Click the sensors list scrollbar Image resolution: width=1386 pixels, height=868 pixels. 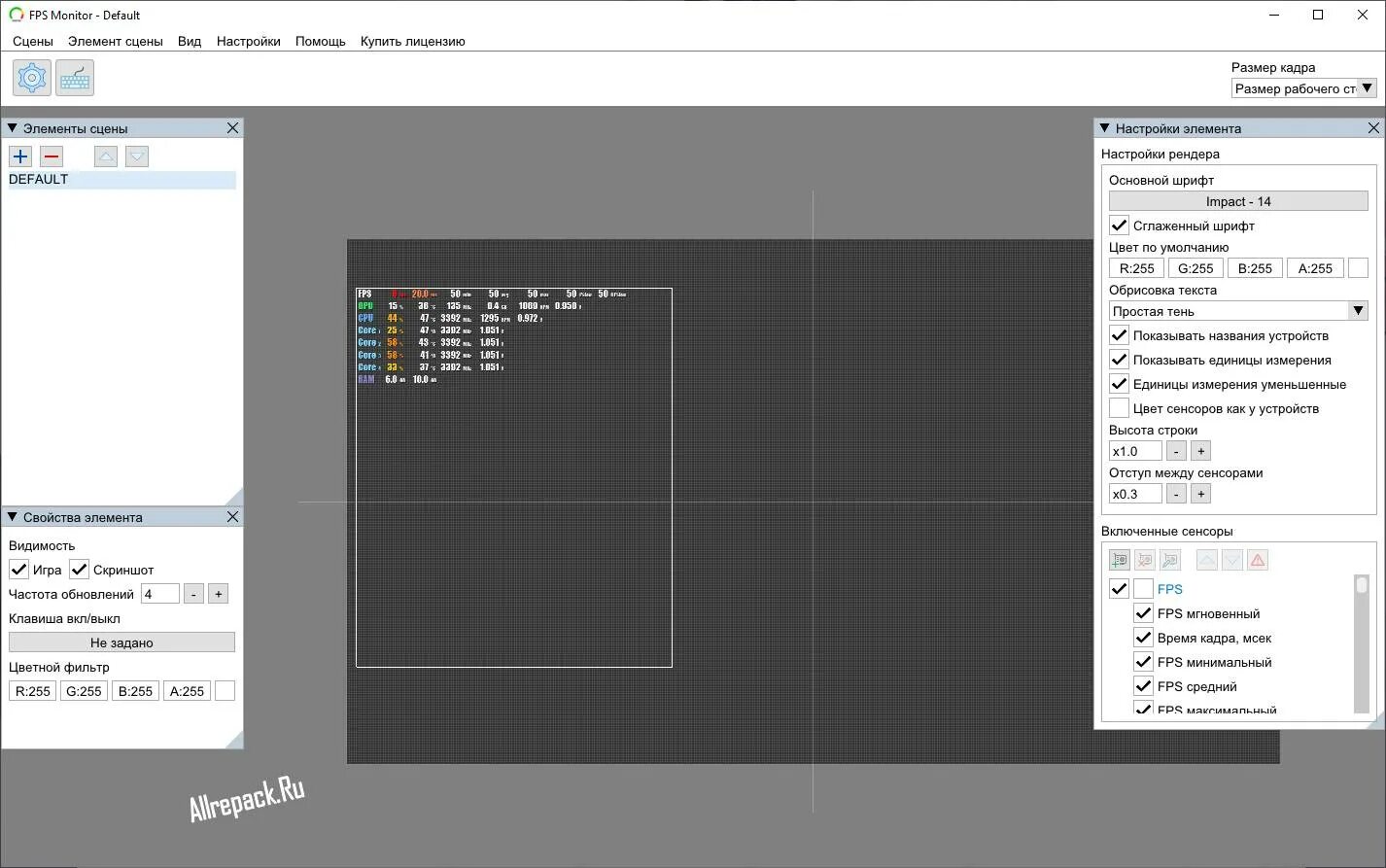pyautogui.click(x=1362, y=643)
